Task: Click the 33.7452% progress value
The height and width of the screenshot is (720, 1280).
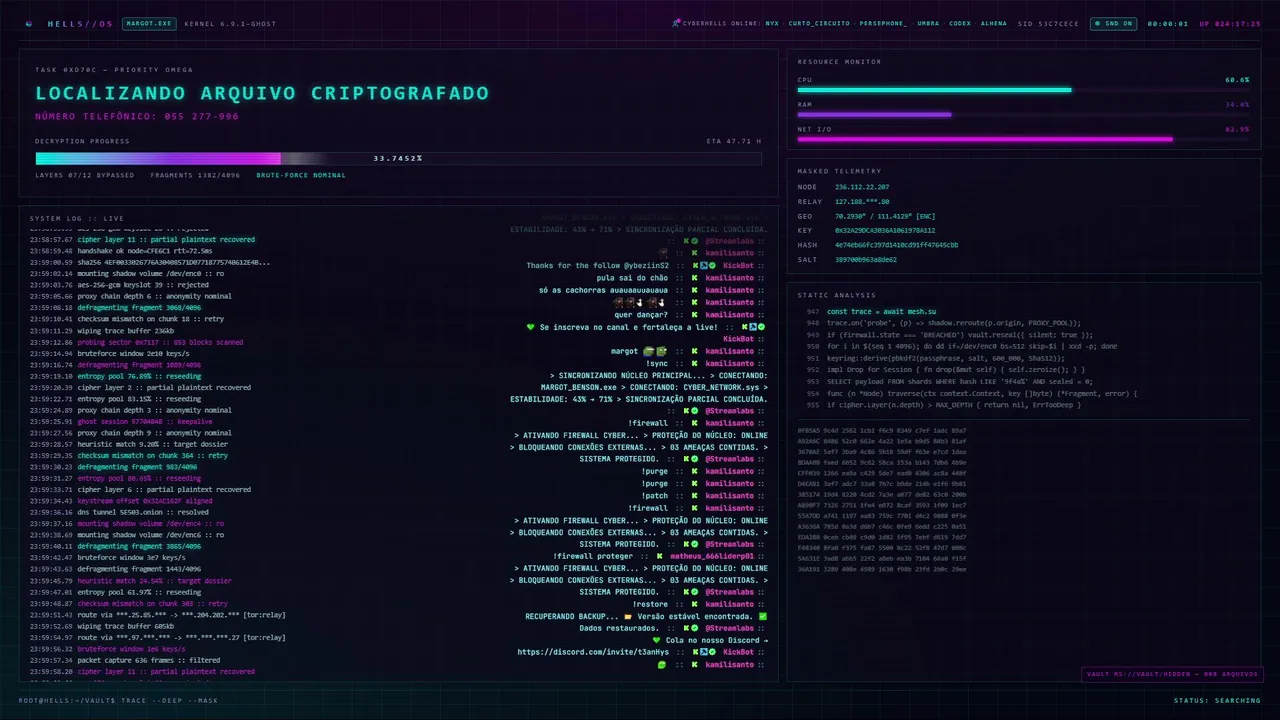Action: point(398,158)
